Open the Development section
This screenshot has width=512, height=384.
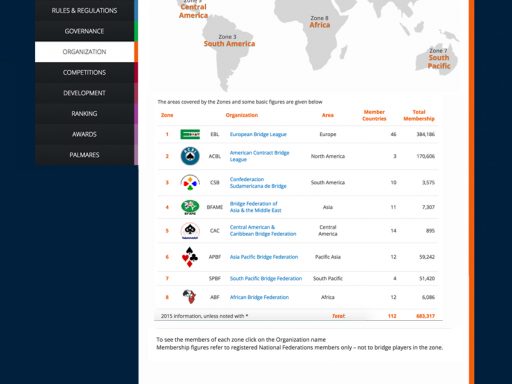coord(84,93)
